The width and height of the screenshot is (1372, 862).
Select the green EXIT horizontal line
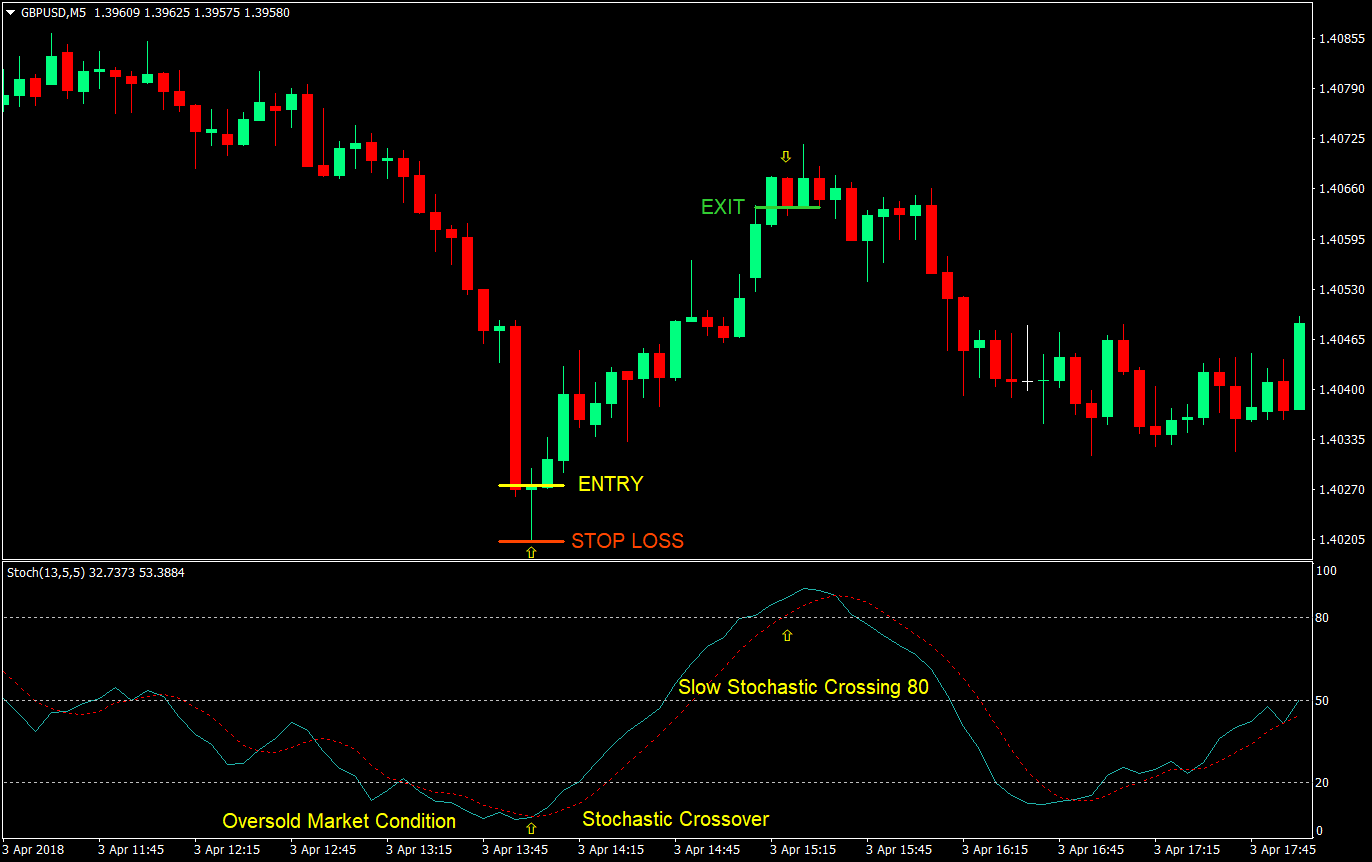pyautogui.click(x=787, y=208)
